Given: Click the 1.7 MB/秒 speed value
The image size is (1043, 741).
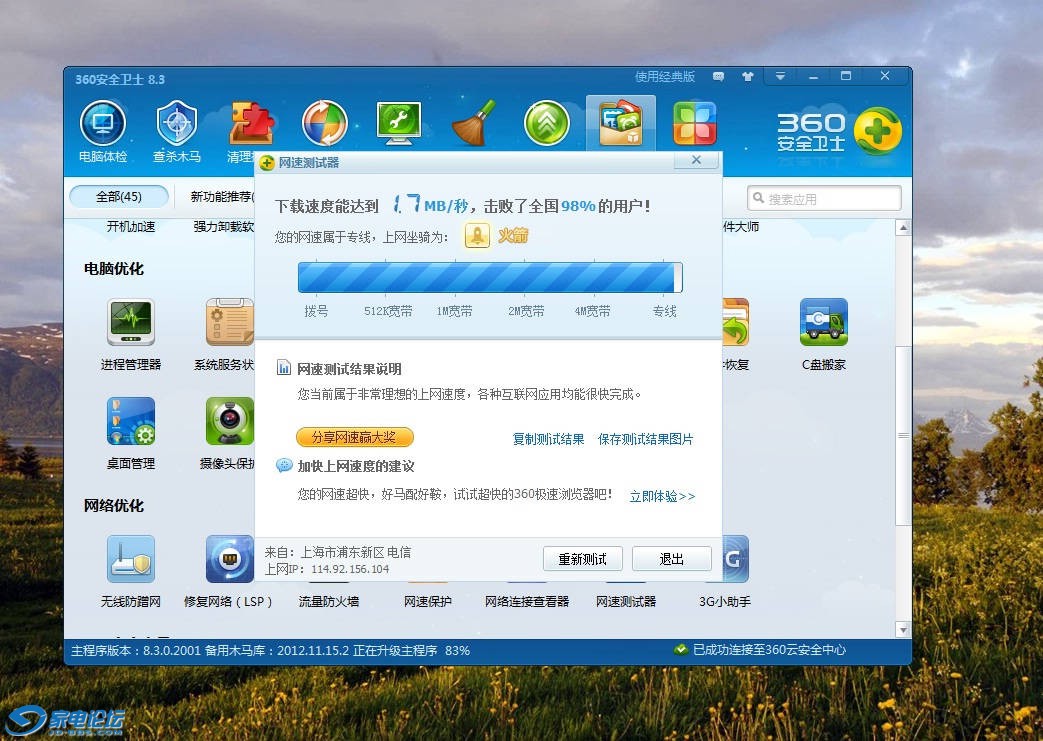Looking at the screenshot, I should 430,205.
